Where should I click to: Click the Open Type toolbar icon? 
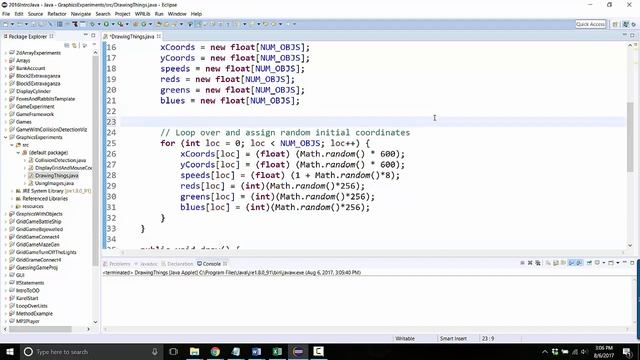pyautogui.click(x=158, y=24)
